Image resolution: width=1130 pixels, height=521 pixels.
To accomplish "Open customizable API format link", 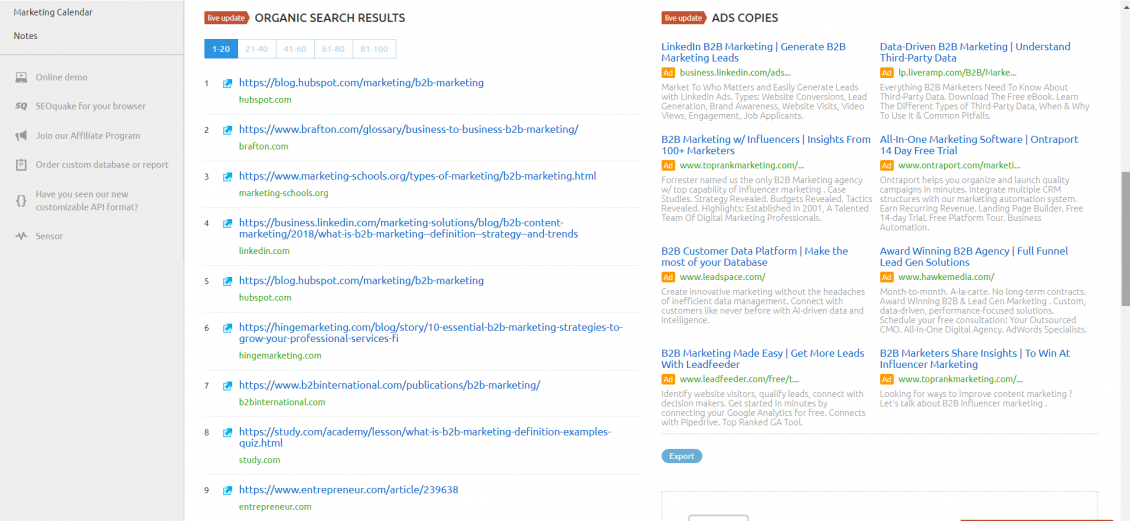I will (87, 200).
